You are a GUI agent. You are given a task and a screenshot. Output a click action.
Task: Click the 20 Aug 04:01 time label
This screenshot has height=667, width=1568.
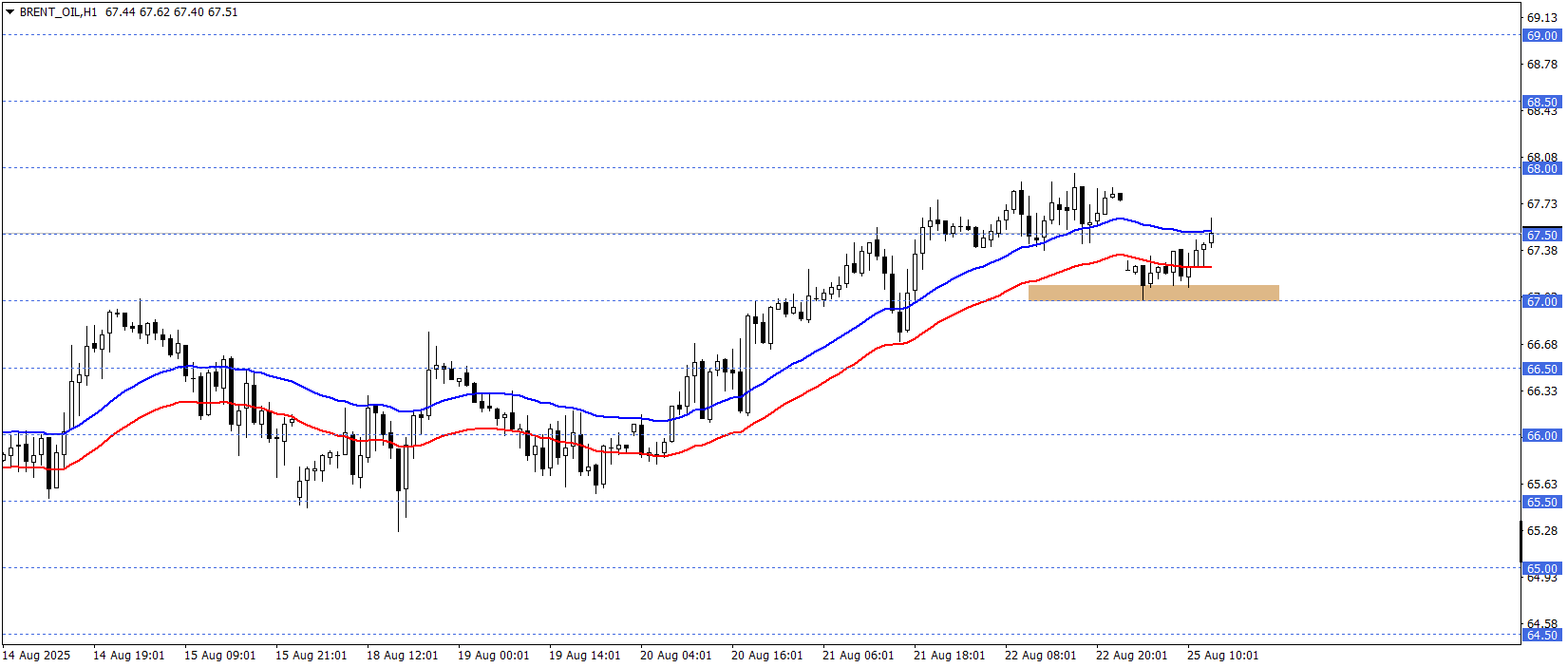click(x=675, y=656)
